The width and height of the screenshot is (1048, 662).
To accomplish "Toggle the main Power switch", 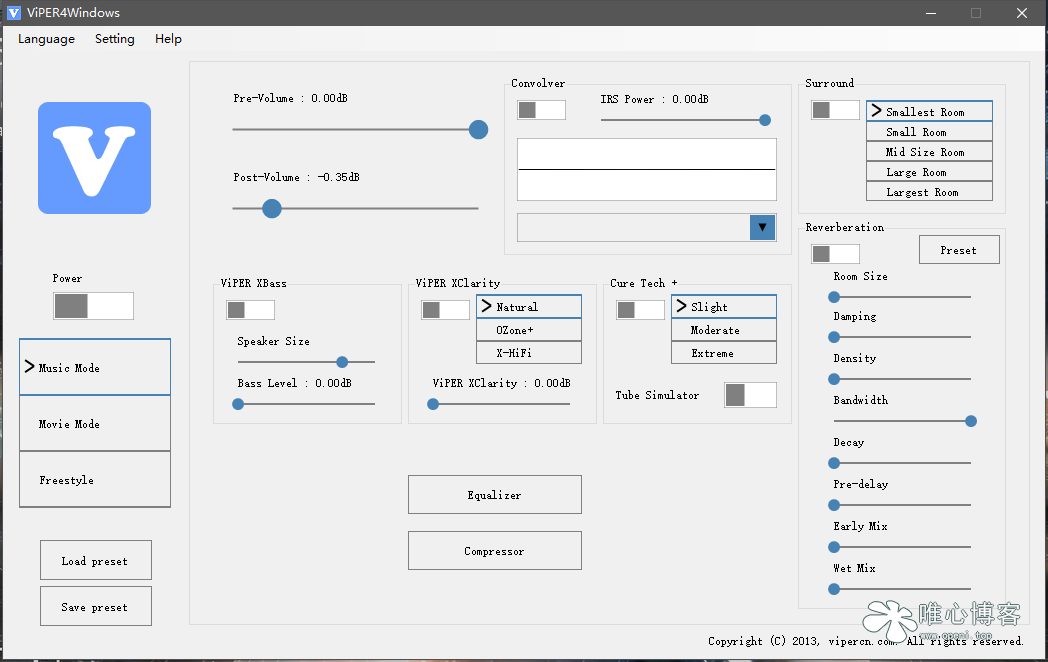I will click(94, 306).
